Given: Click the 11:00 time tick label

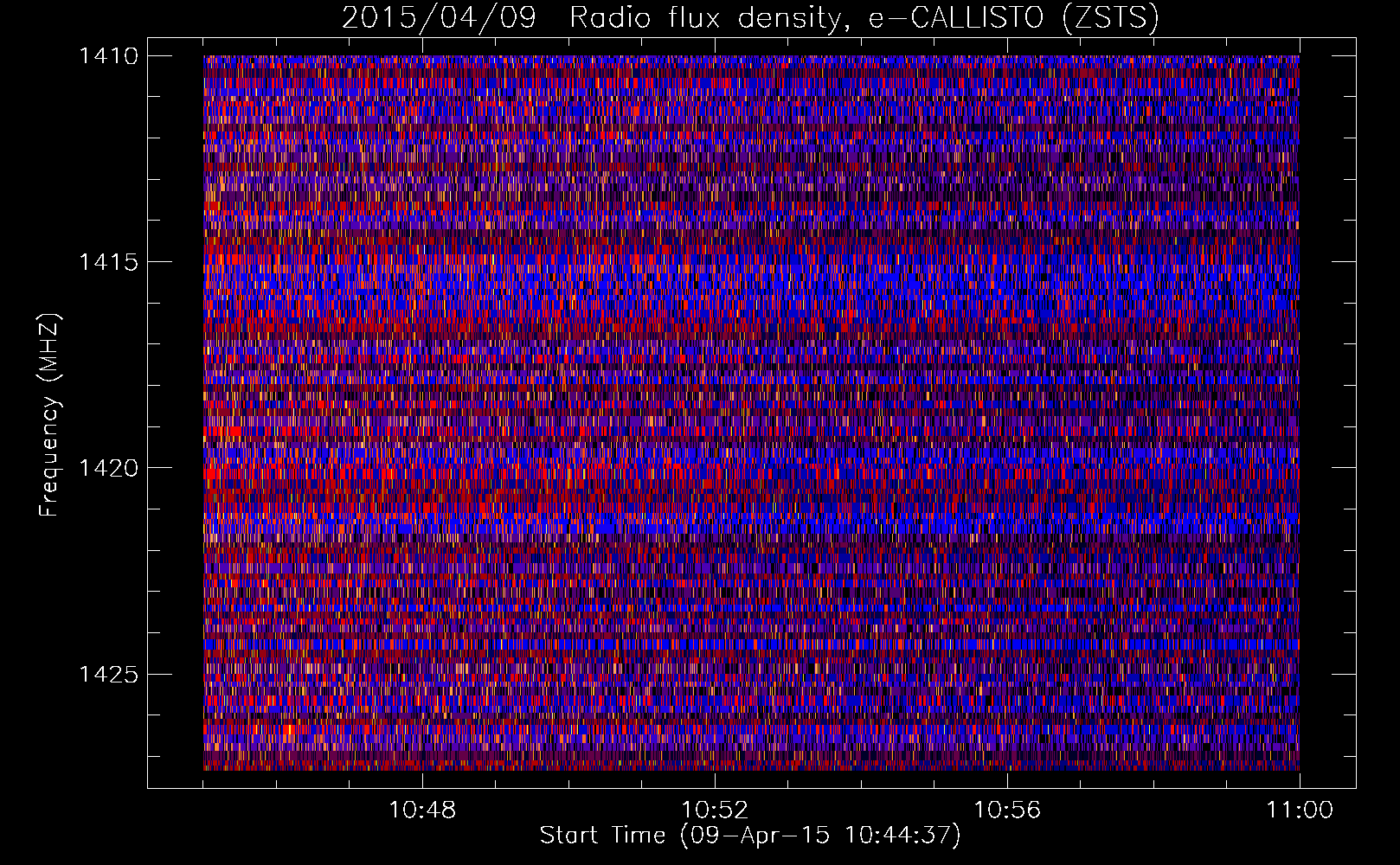Looking at the screenshot, I should 1300,811.
